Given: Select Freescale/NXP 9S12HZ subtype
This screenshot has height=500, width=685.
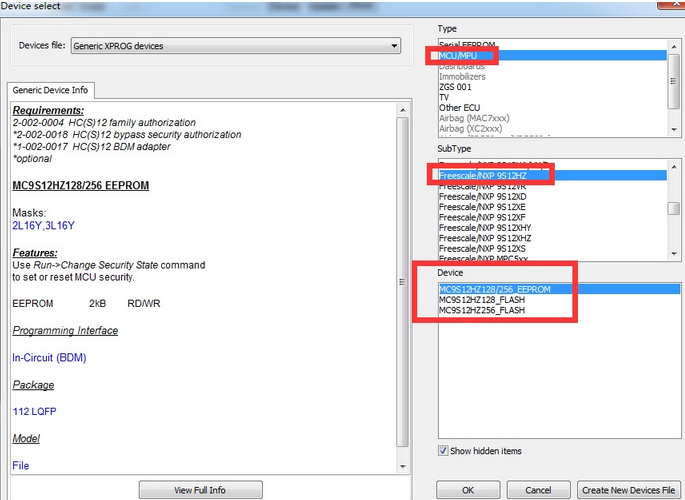Looking at the screenshot, I should click(553, 176).
